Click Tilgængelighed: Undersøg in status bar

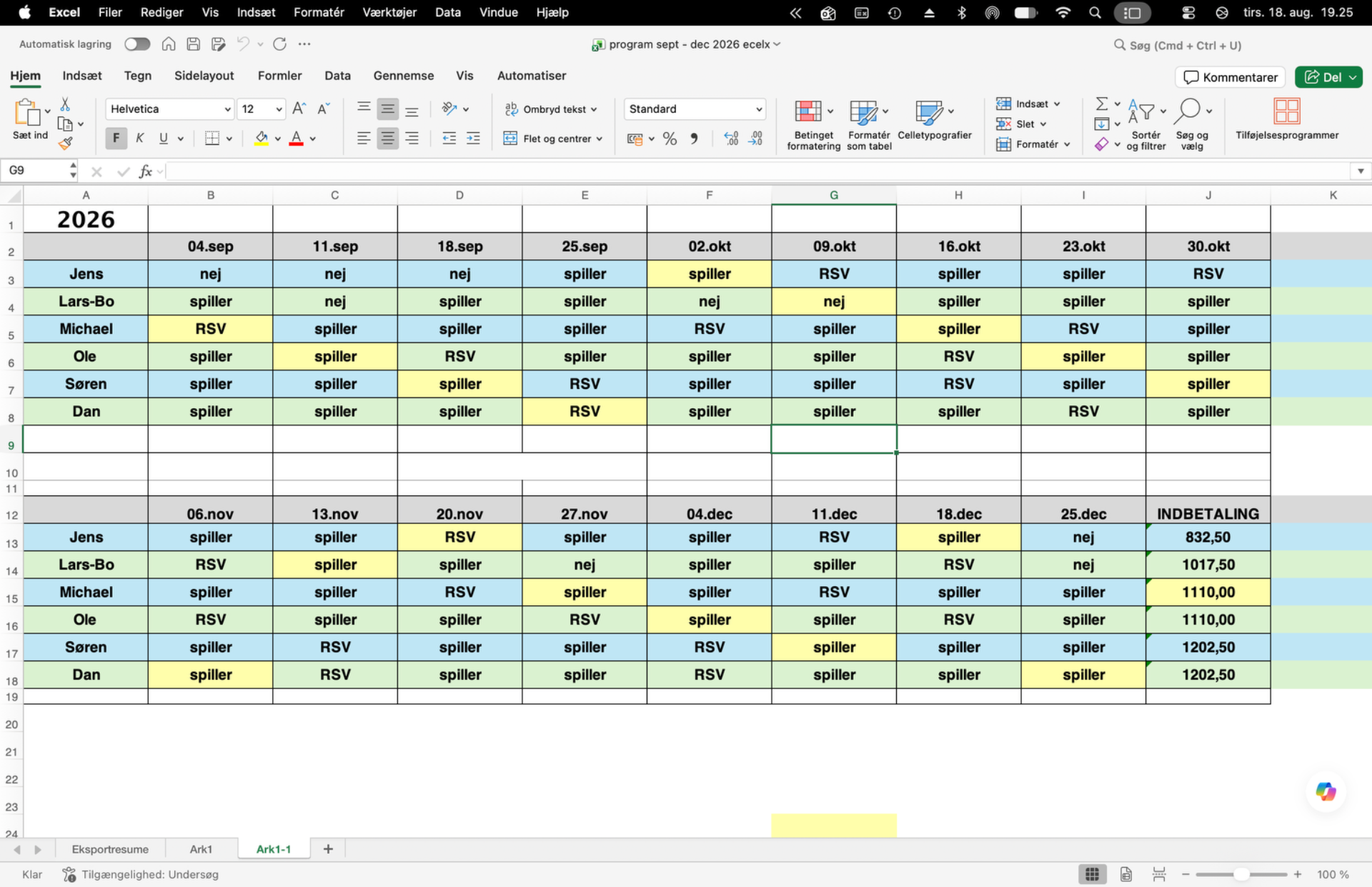[141, 874]
